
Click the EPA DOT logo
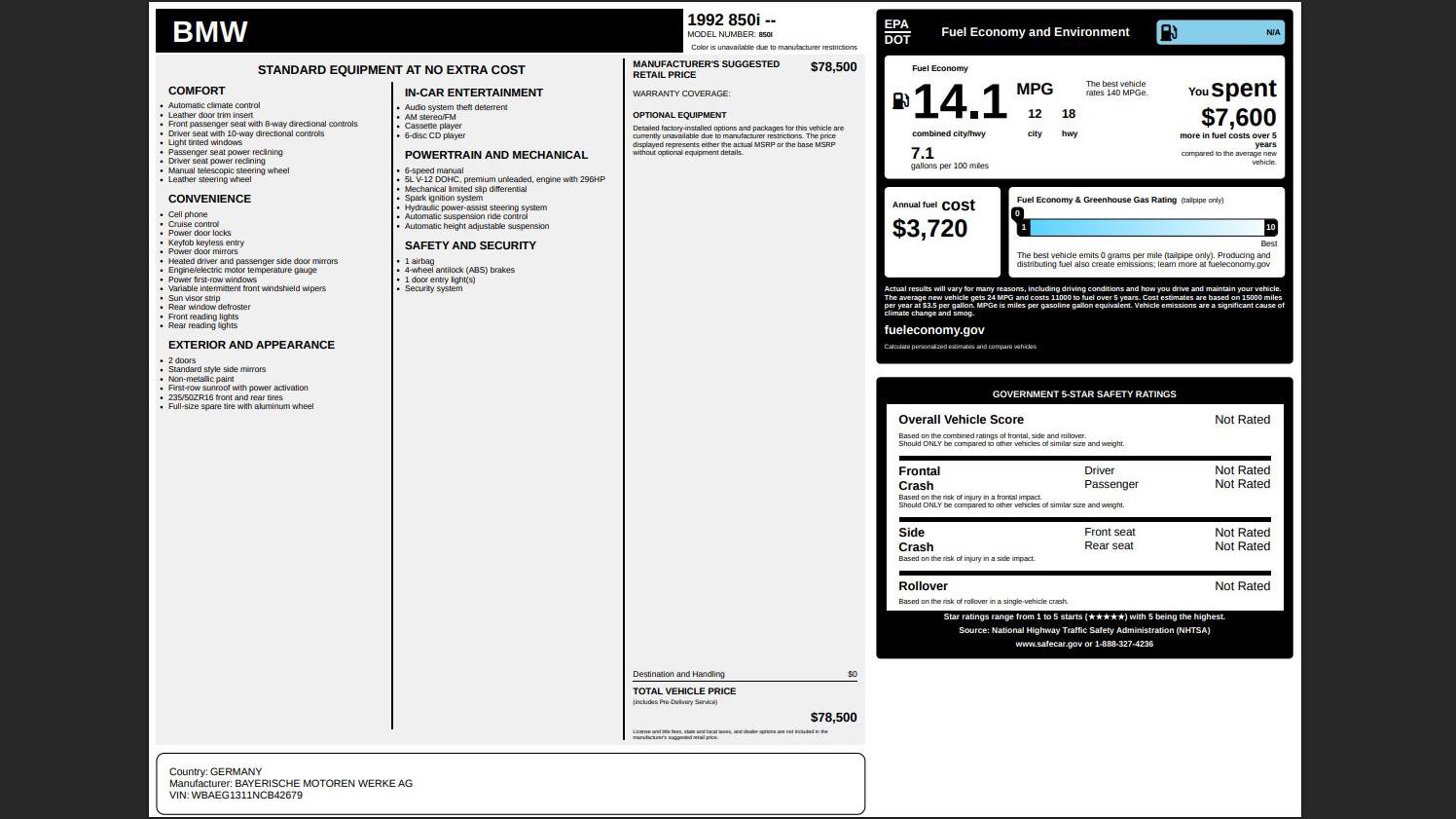pos(897,32)
